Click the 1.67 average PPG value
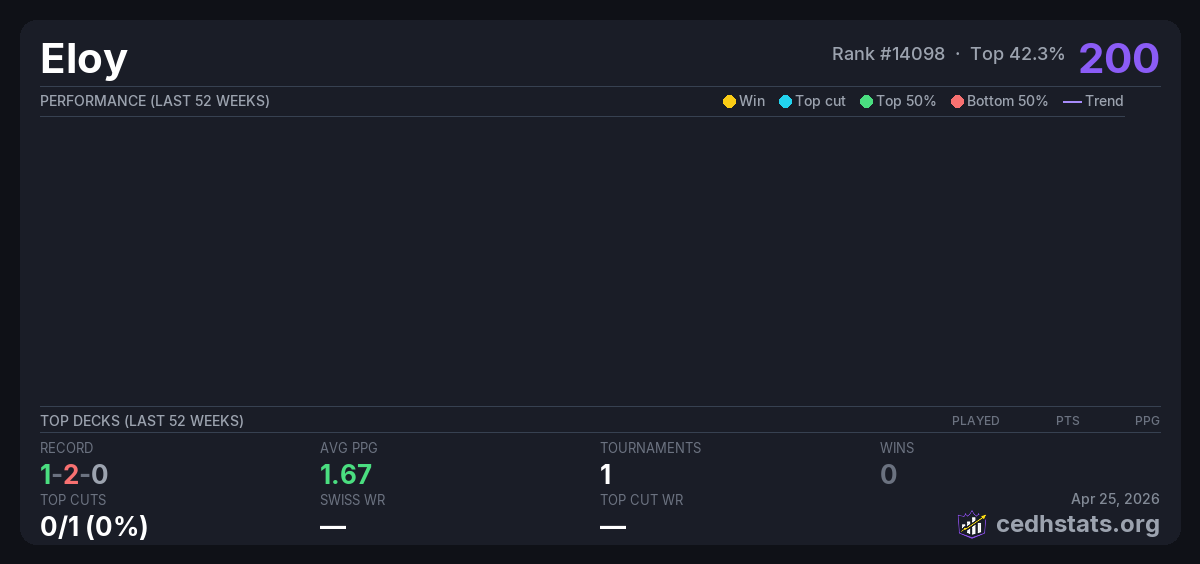 pyautogui.click(x=346, y=474)
